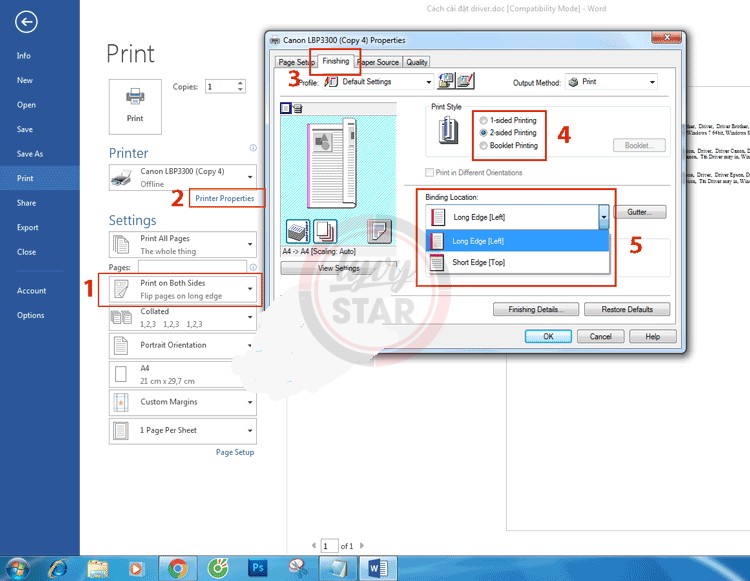Open Finishing Details

point(536,309)
